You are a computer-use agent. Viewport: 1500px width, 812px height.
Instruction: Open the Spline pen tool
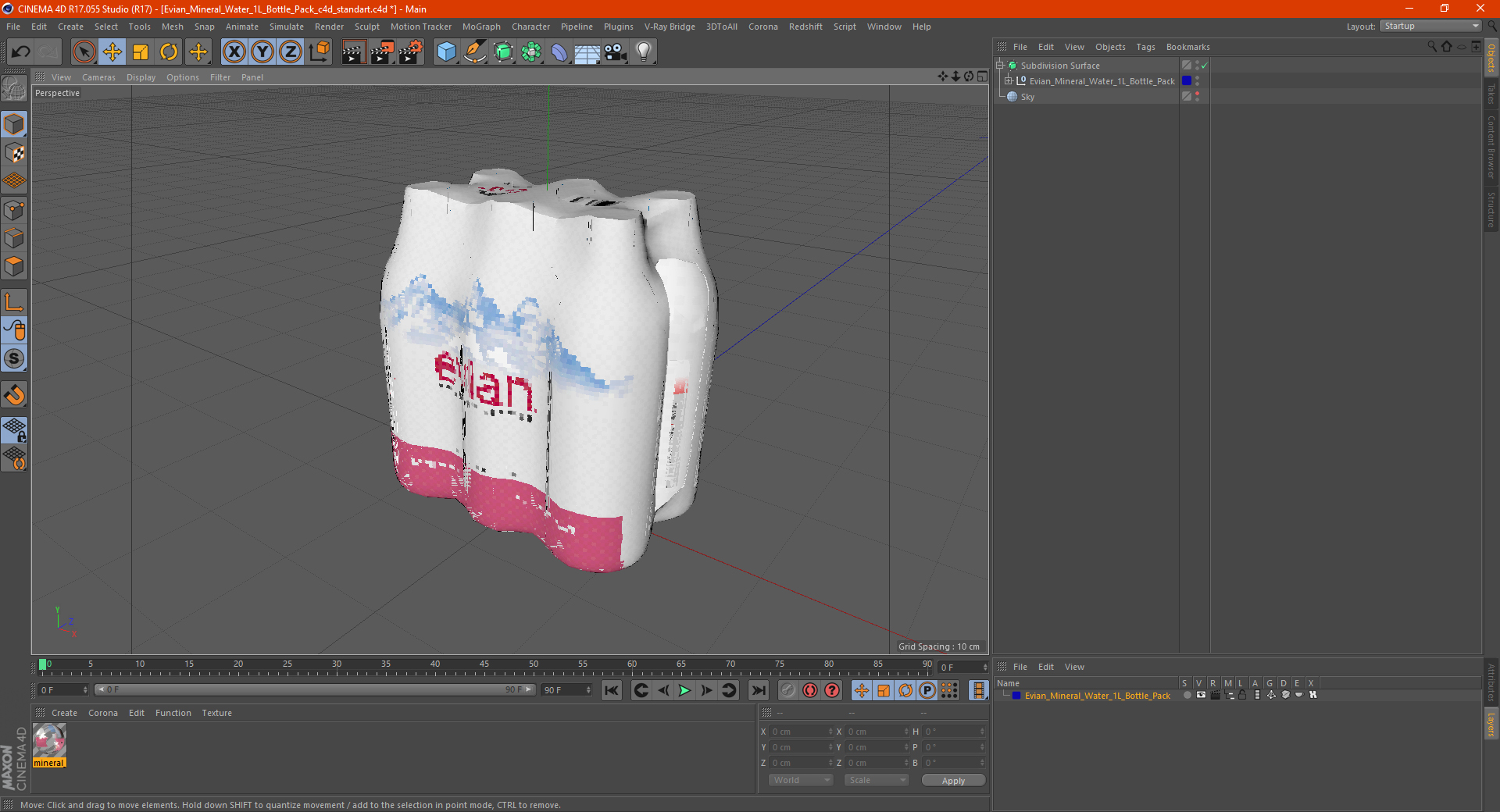(475, 52)
